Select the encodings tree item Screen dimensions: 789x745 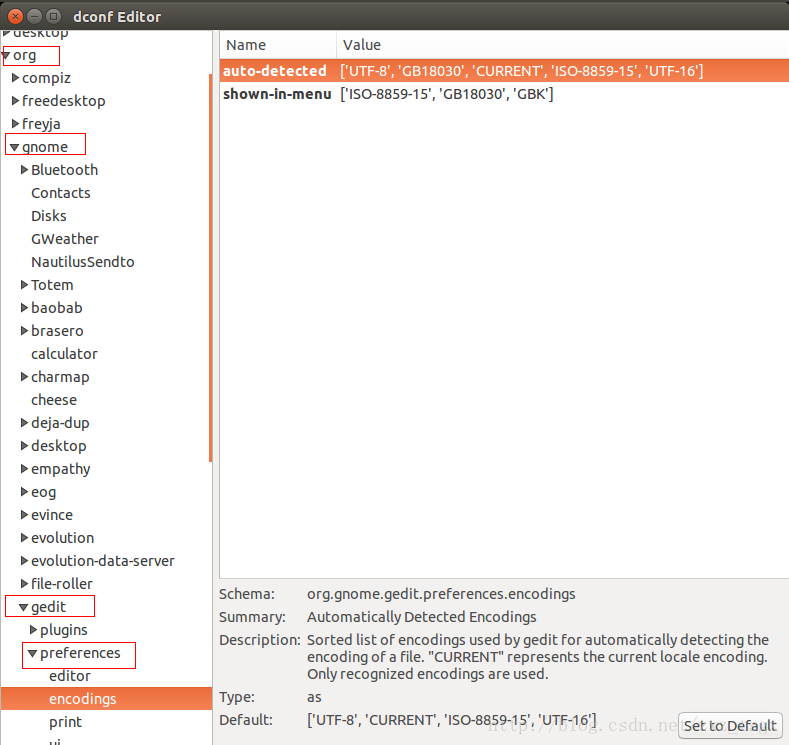click(x=107, y=699)
